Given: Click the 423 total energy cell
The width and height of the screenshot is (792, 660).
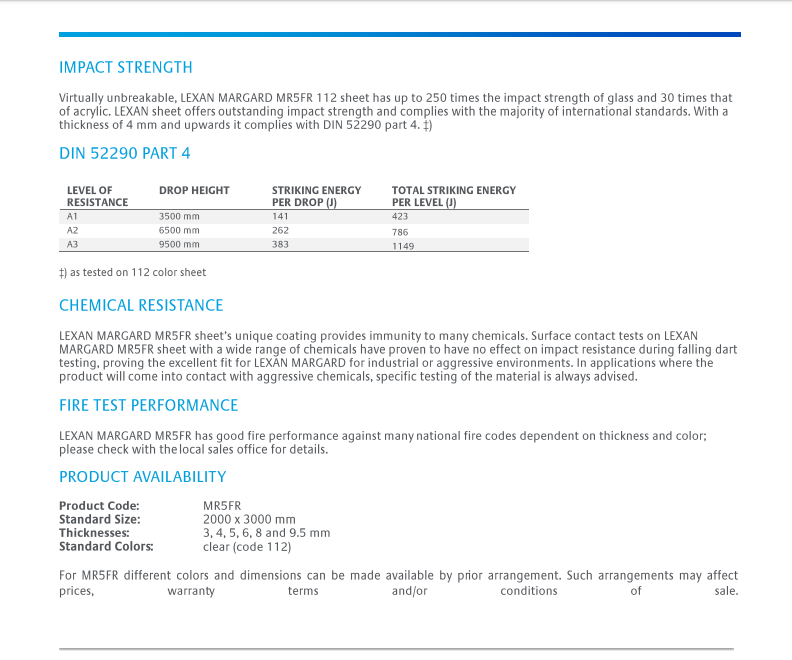Looking at the screenshot, I should [400, 216].
